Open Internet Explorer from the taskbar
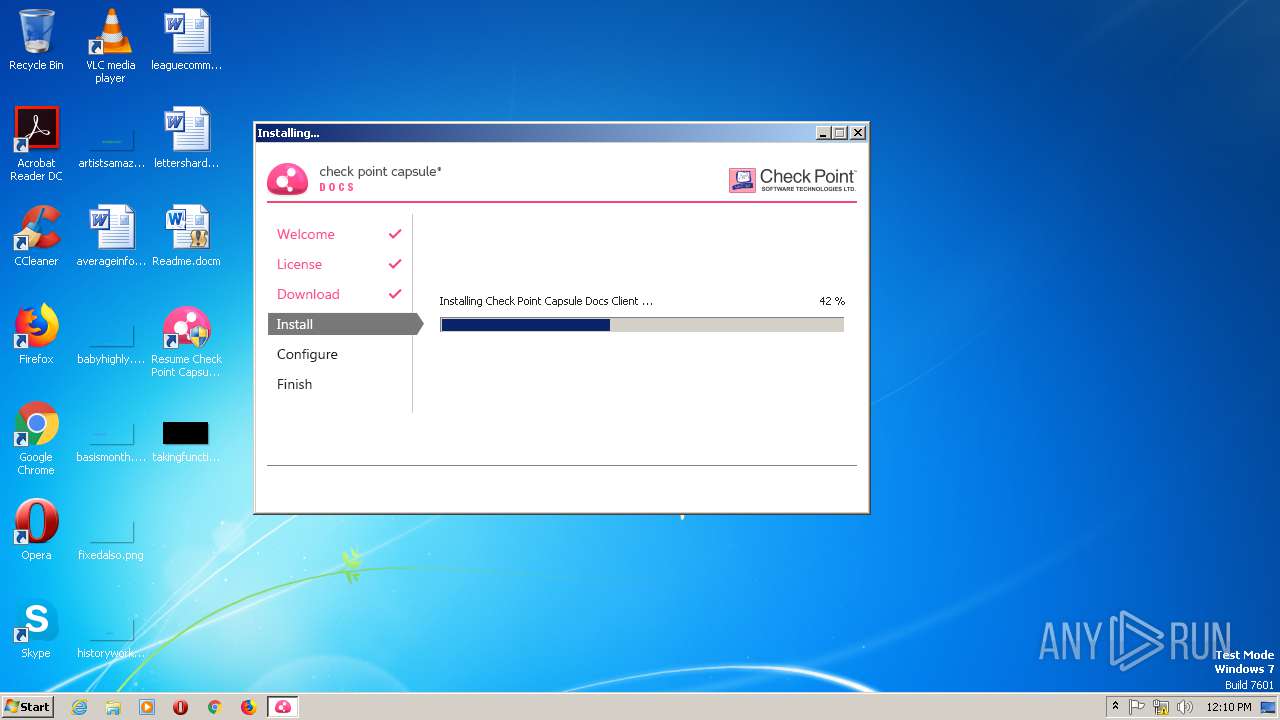 coord(79,707)
